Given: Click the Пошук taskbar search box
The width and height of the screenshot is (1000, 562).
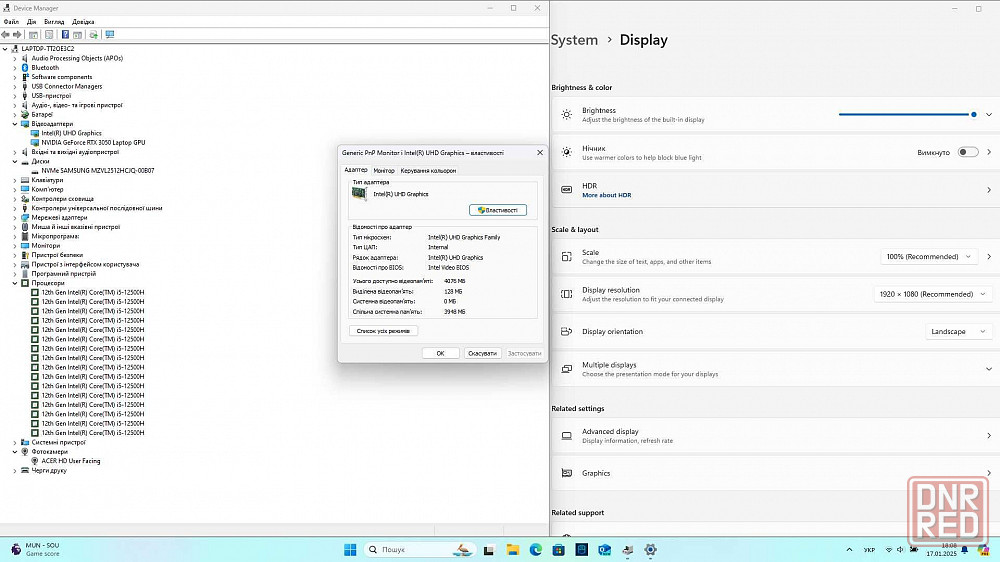Looking at the screenshot, I should (420, 550).
